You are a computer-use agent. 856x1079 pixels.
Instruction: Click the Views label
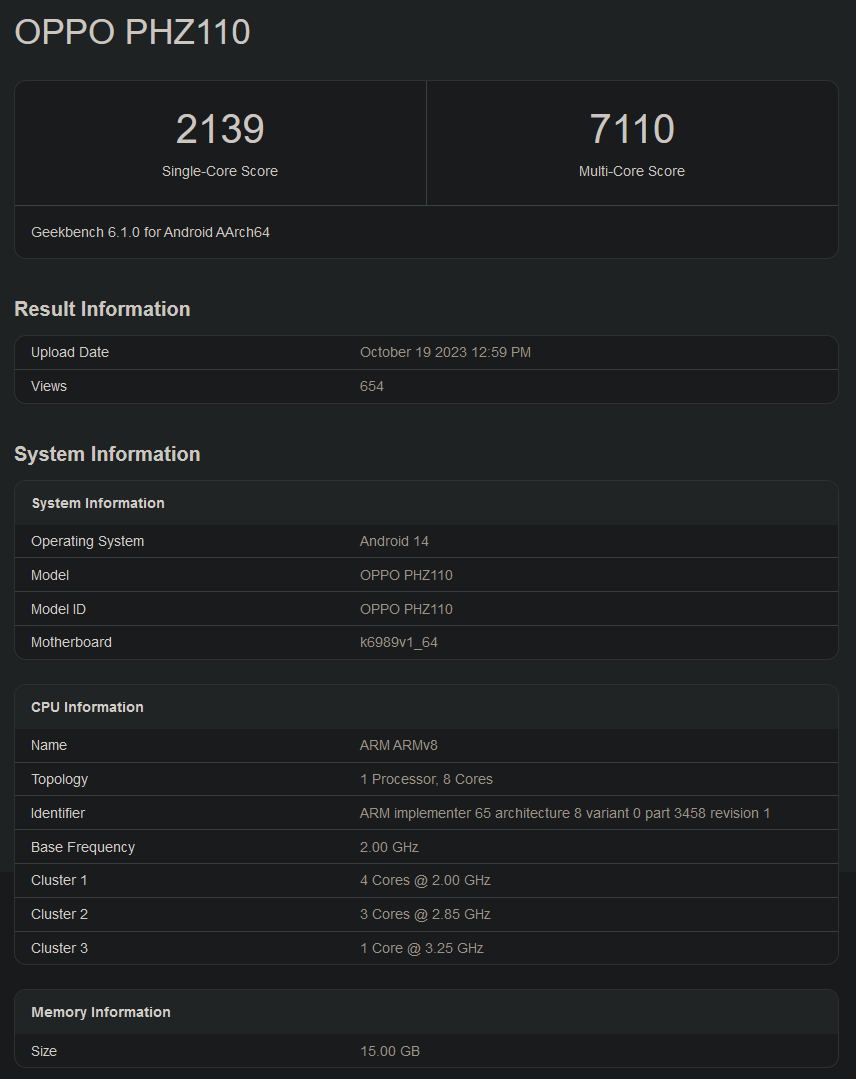(49, 386)
